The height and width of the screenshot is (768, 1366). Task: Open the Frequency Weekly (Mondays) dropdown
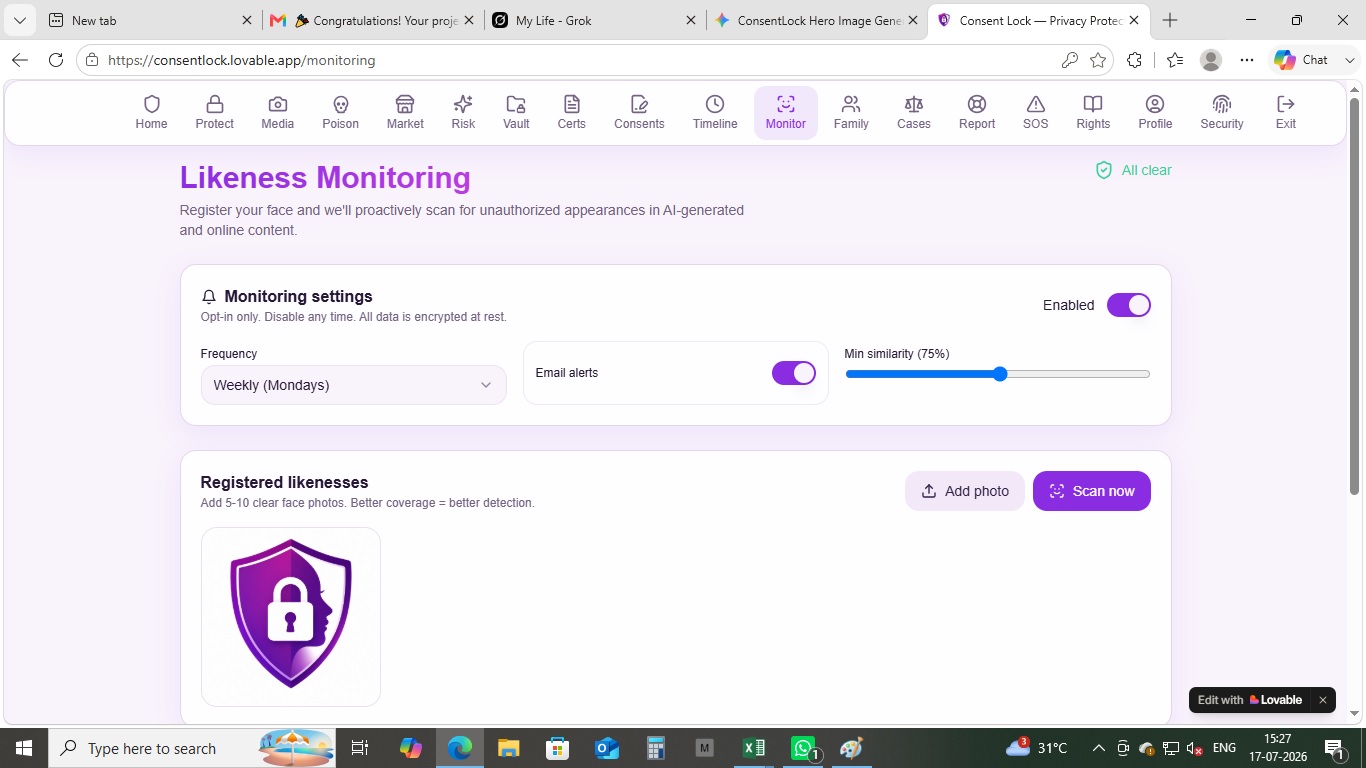coord(353,385)
